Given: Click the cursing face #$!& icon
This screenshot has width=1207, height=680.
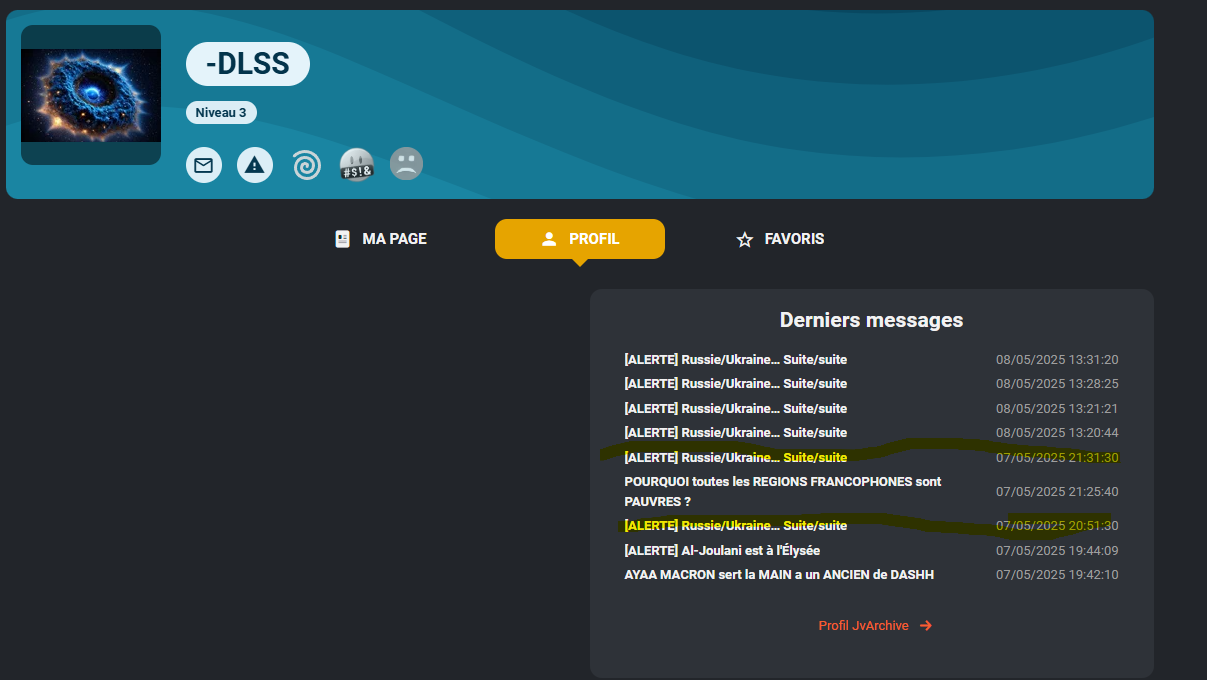Looking at the screenshot, I should pyautogui.click(x=356, y=165).
